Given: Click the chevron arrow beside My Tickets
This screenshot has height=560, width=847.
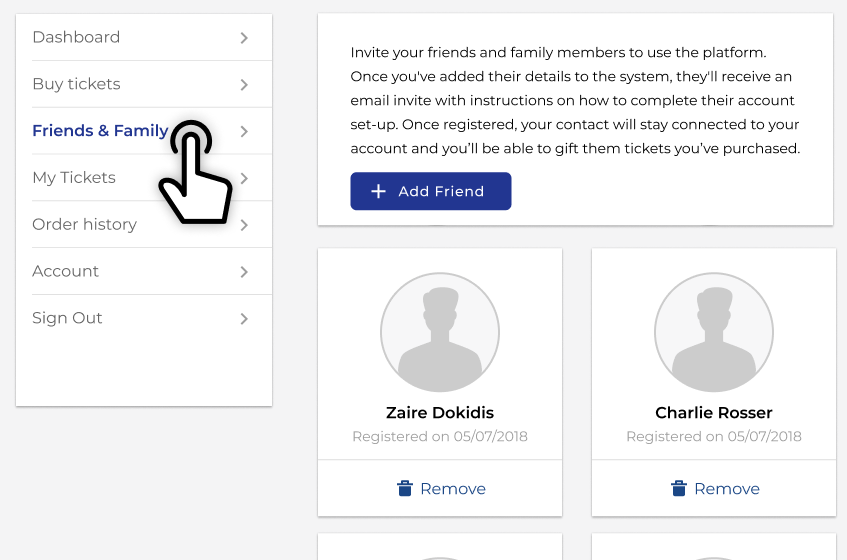Looking at the screenshot, I should (244, 178).
